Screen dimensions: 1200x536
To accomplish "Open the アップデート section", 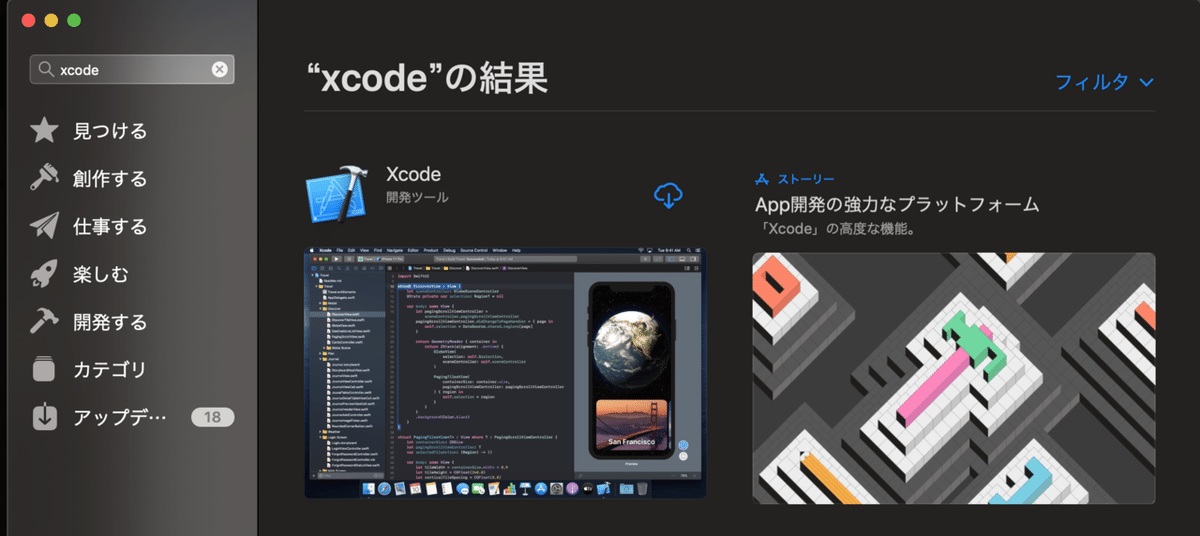I will [x=120, y=417].
